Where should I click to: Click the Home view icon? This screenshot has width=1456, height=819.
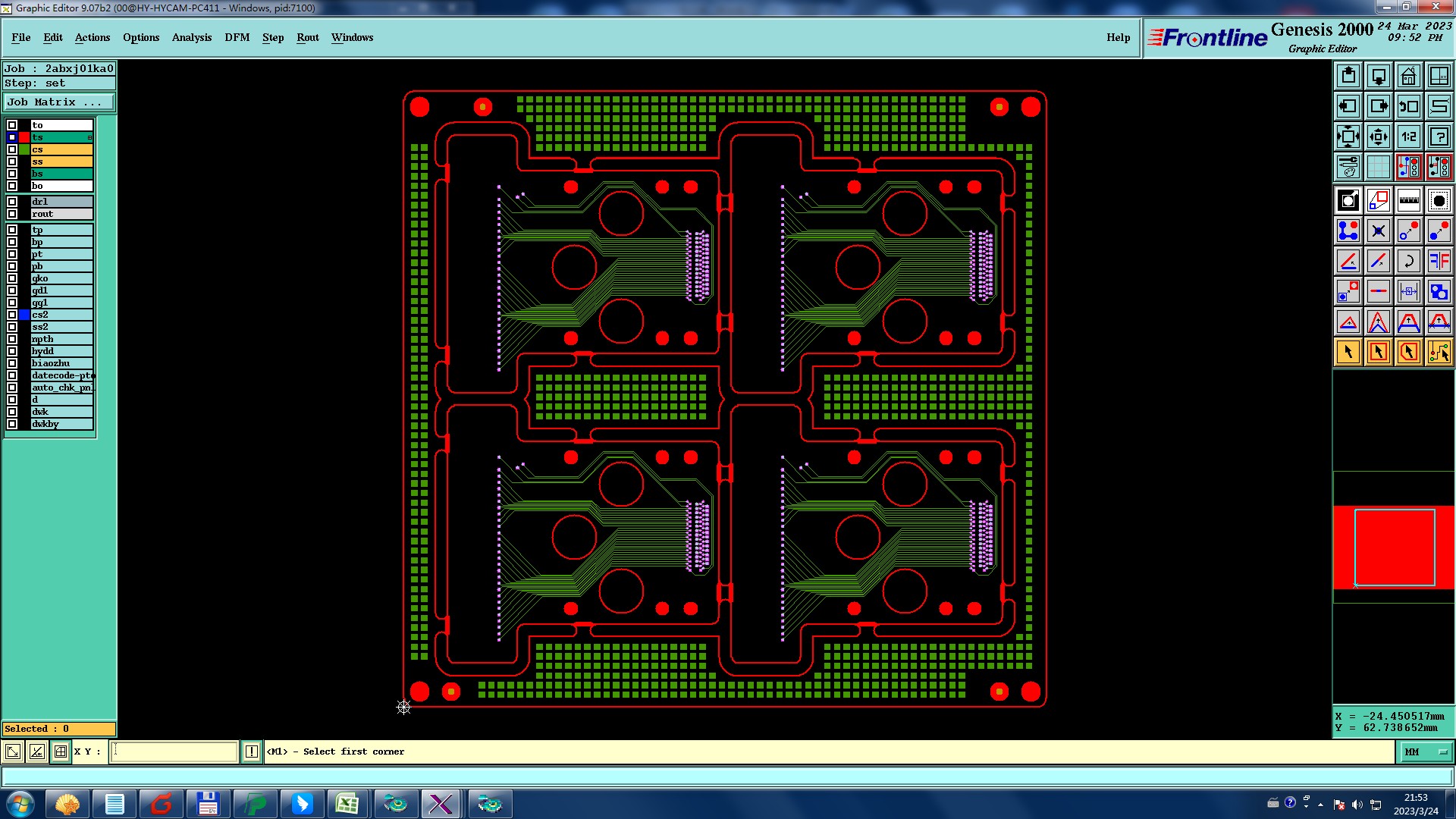click(x=1408, y=76)
